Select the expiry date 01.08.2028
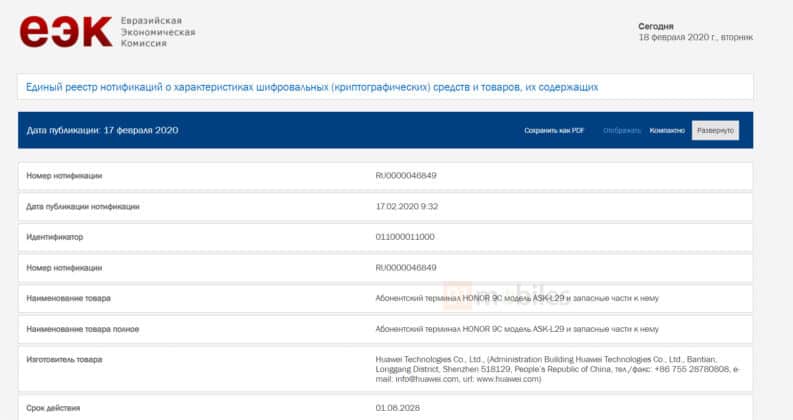 pos(396,409)
